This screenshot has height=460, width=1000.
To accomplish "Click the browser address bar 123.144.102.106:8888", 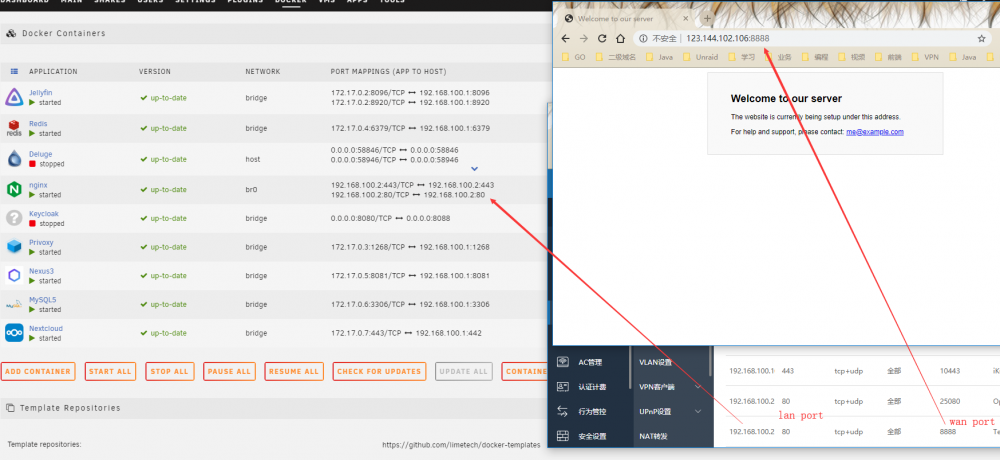I will coord(811,38).
